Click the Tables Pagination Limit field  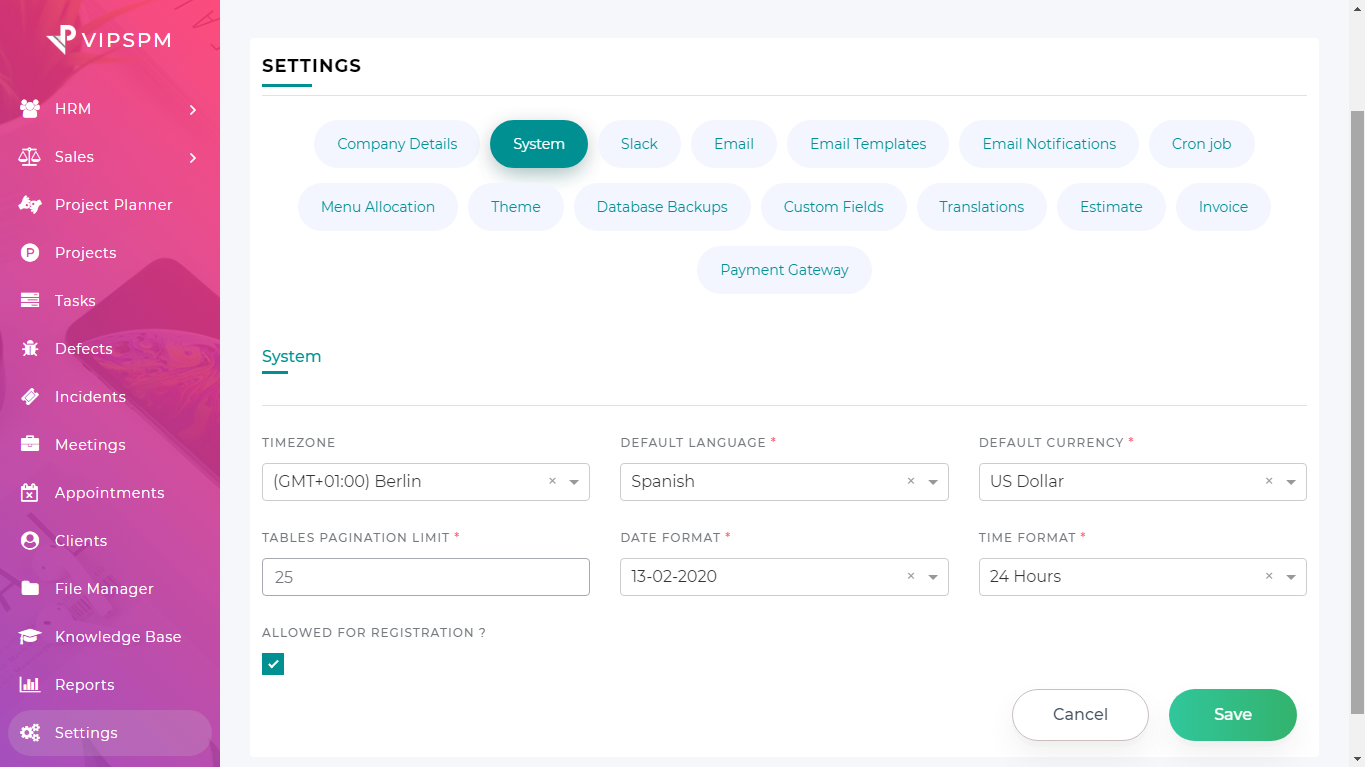pos(425,577)
